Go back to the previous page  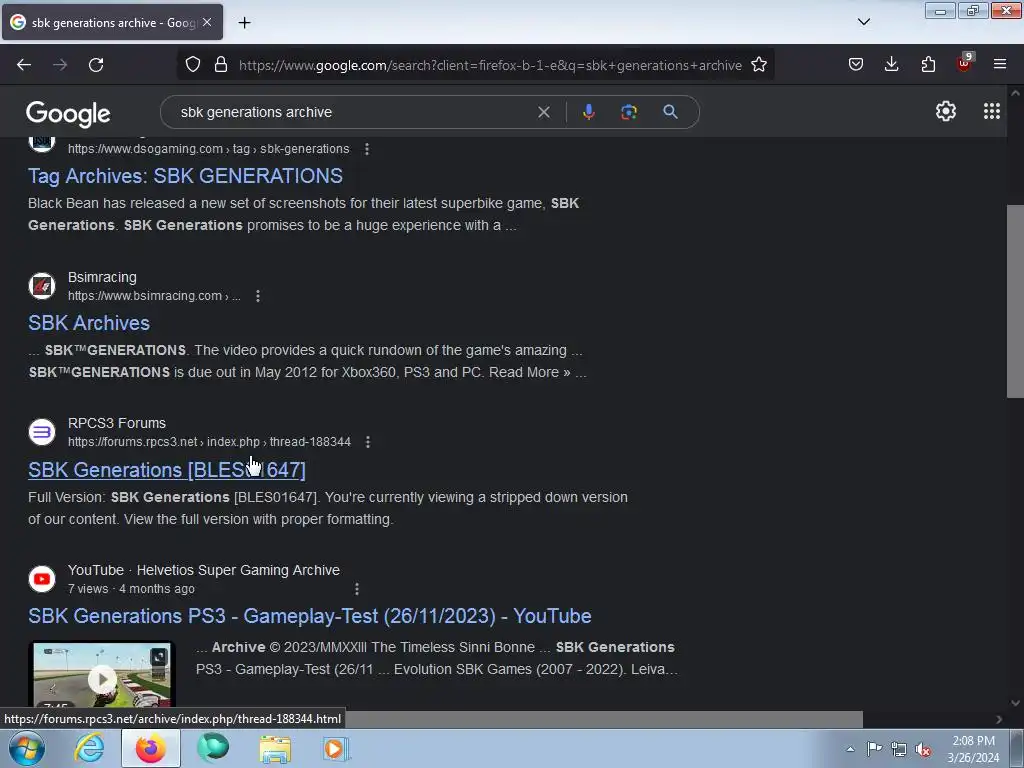click(24, 65)
